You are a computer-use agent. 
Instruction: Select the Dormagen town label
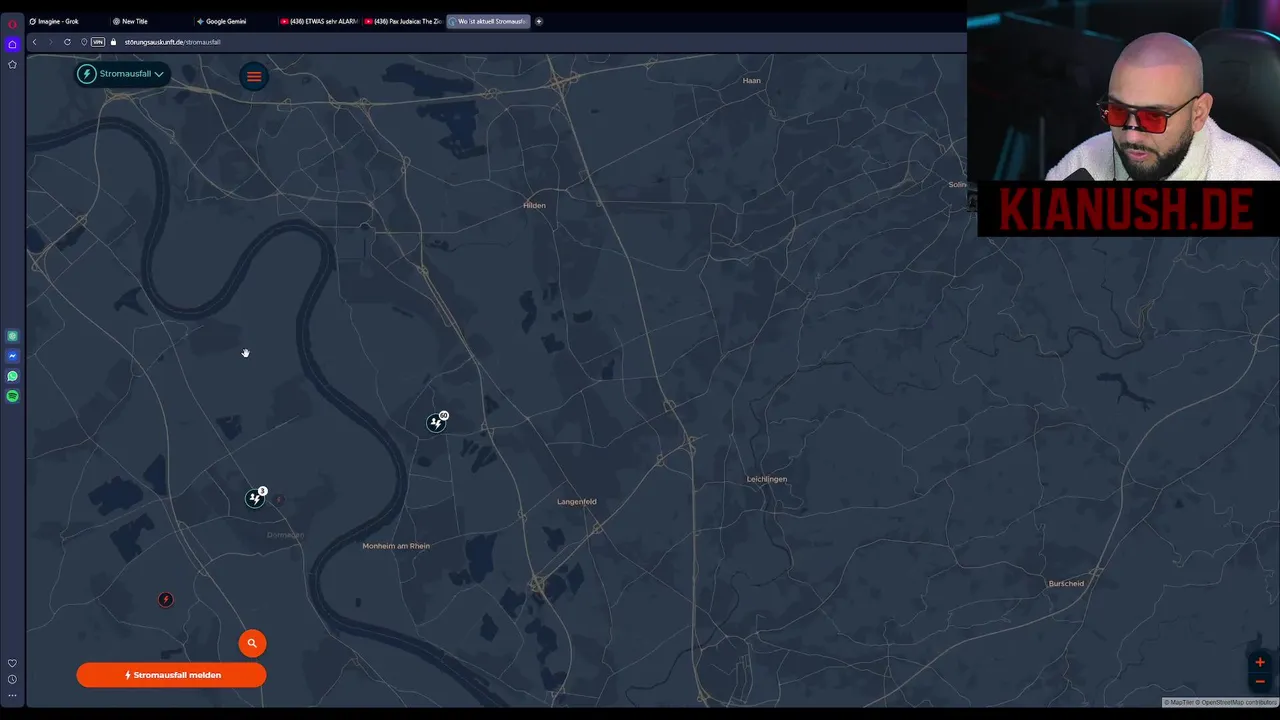(x=285, y=535)
